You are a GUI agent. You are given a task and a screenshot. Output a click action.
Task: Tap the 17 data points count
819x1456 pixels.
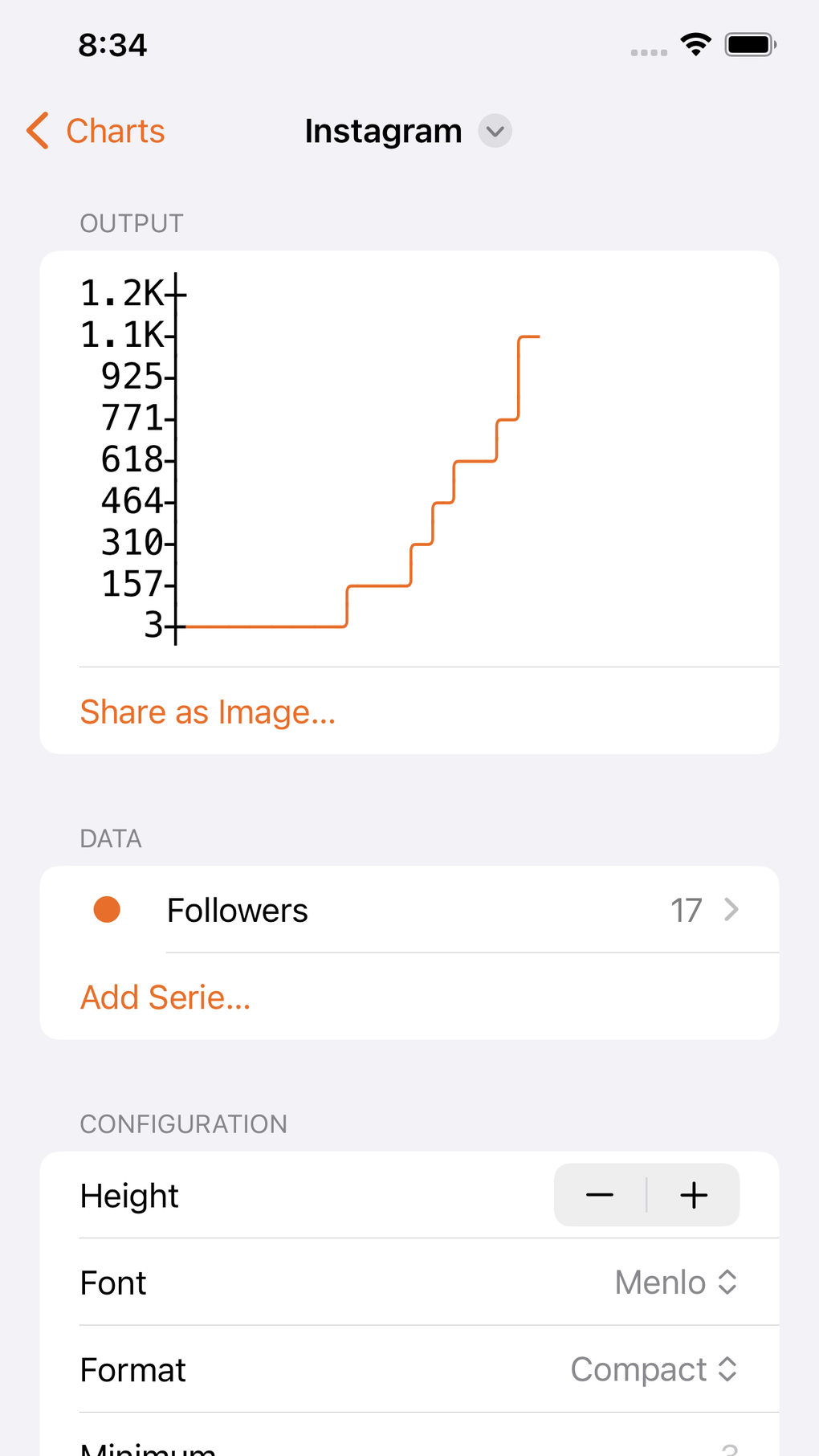click(686, 911)
